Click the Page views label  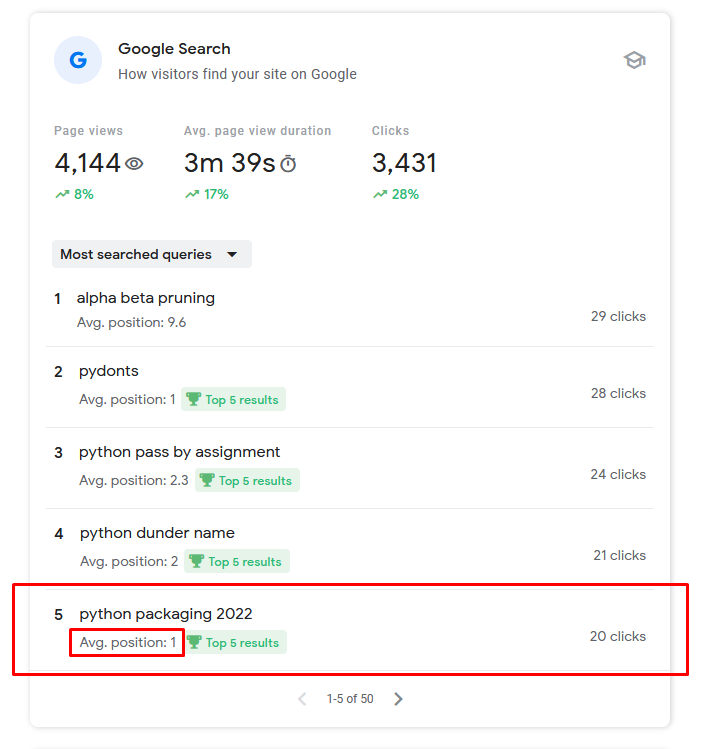pyautogui.click(x=88, y=131)
